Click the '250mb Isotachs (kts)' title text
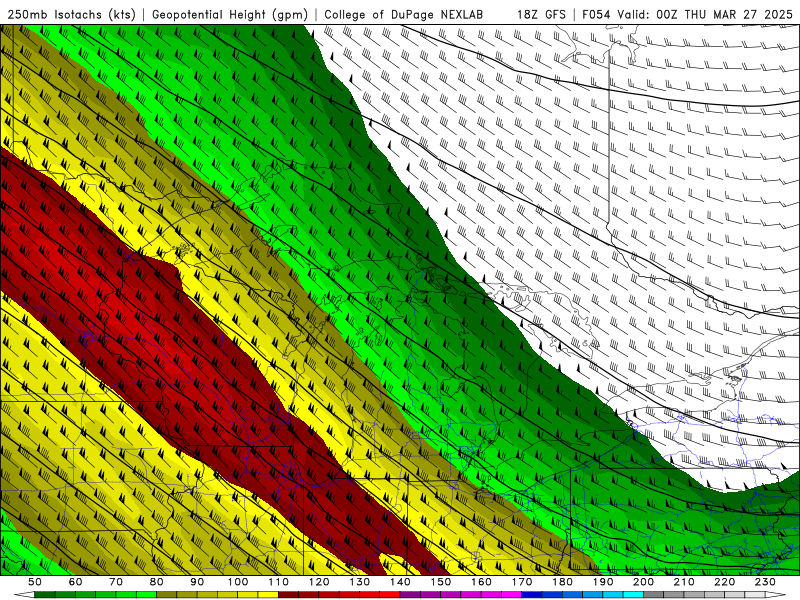Image resolution: width=800 pixels, height=600 pixels. coord(71,14)
